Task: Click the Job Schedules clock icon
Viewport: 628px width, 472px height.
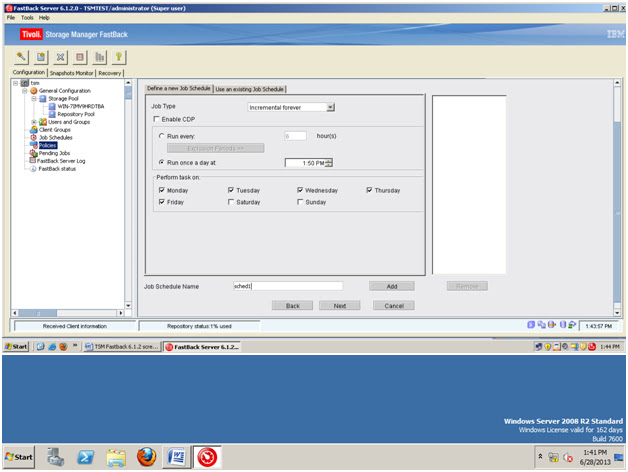Action: pos(34,137)
